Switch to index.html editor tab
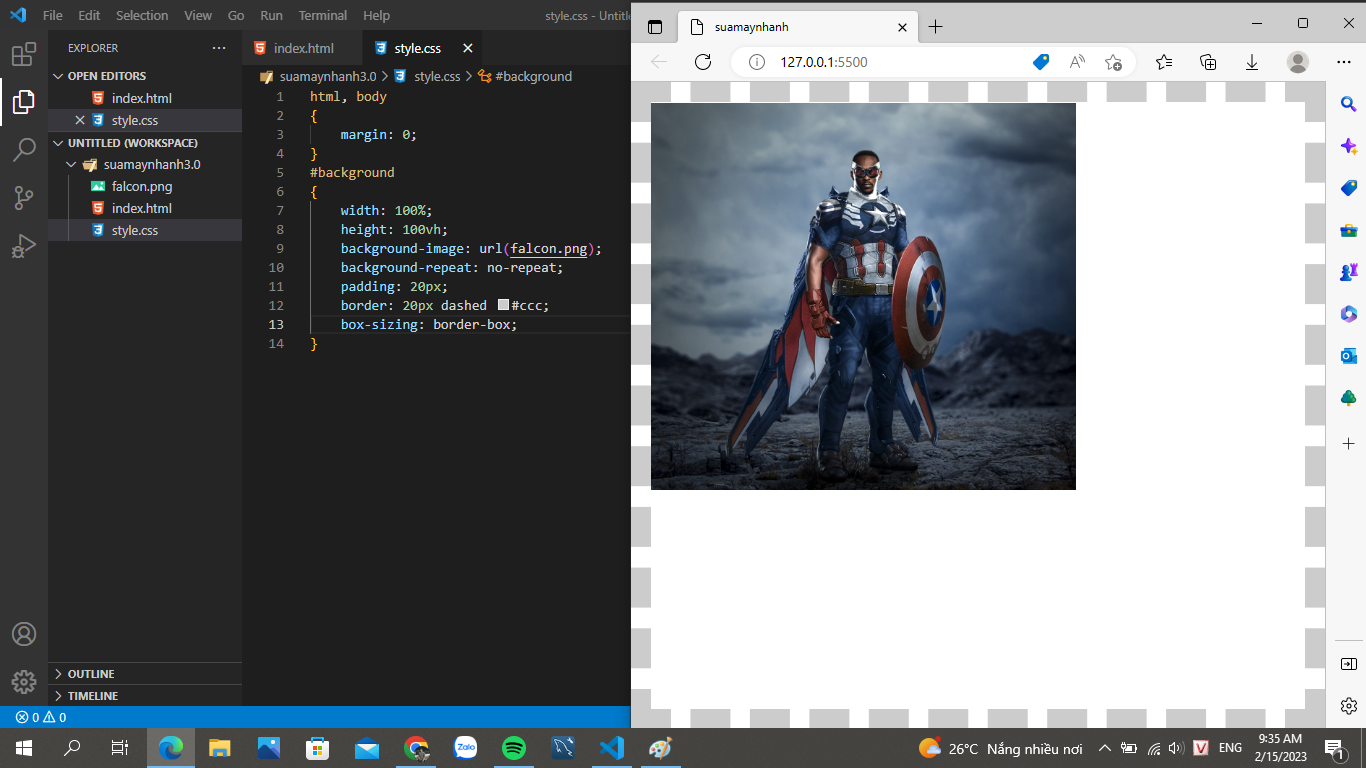 (302, 48)
